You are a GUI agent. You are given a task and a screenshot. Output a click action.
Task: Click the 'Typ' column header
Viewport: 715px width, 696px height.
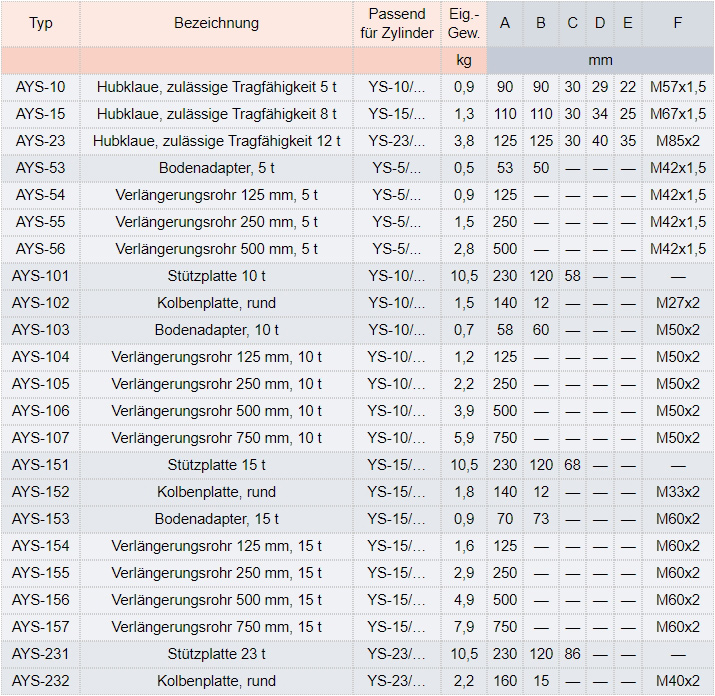(x=41, y=23)
